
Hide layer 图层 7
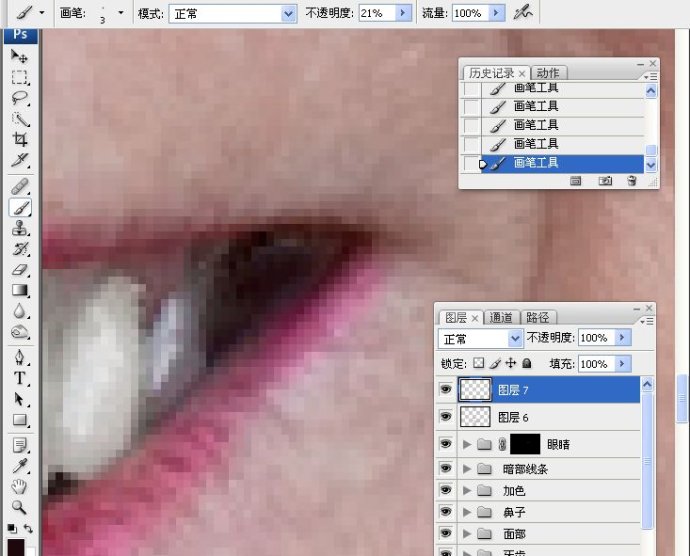point(445,390)
